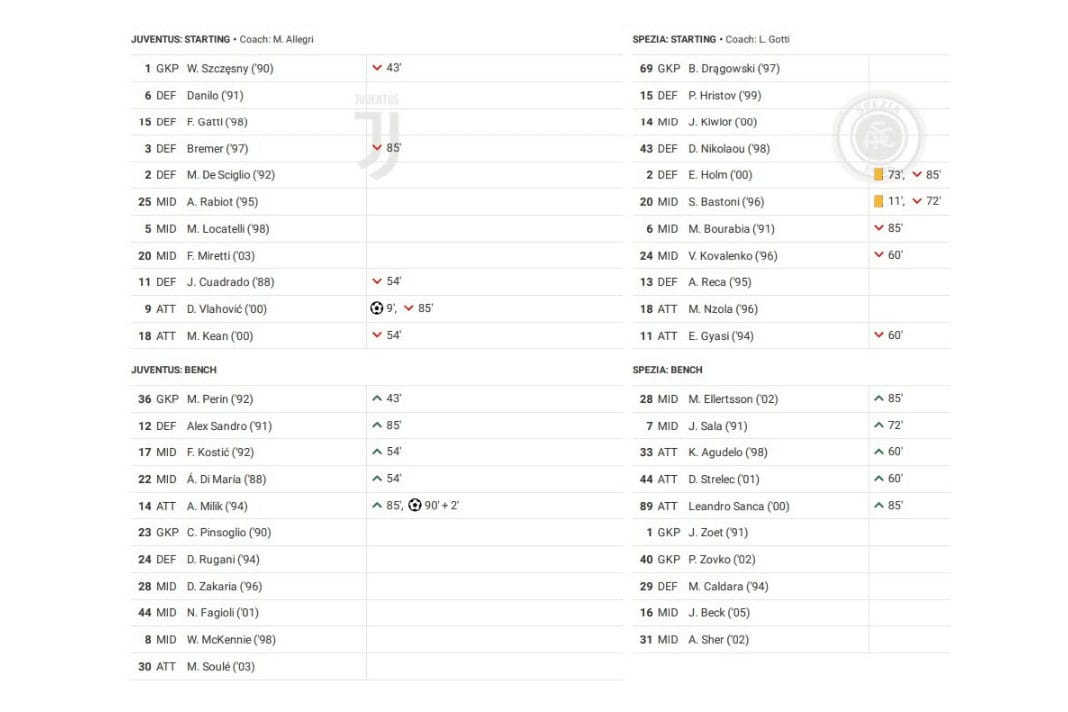
Task: Click the red substitution arrow for Bremer
Action: (377, 149)
